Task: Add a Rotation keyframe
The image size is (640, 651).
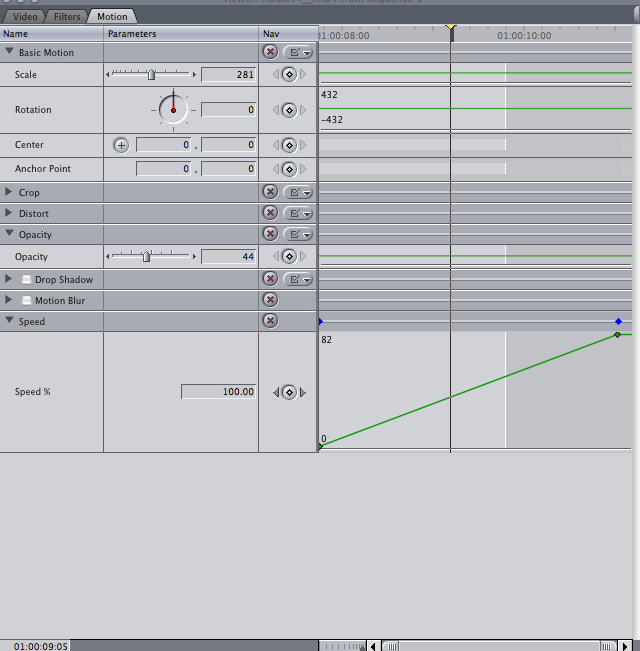Action: [x=289, y=110]
